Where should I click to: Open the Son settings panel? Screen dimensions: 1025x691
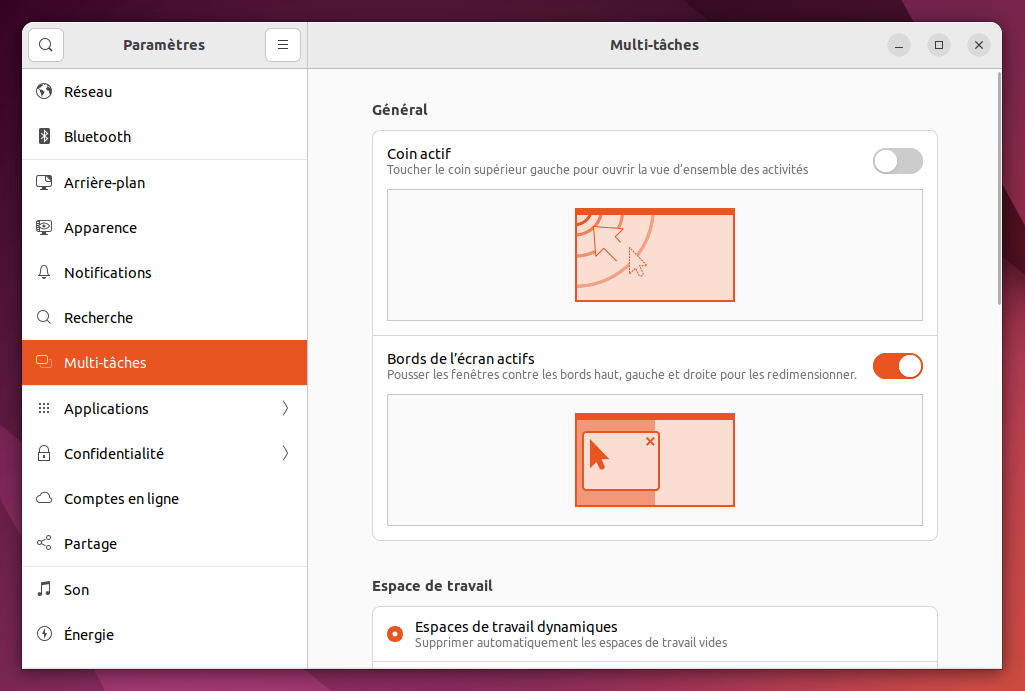pos(165,590)
